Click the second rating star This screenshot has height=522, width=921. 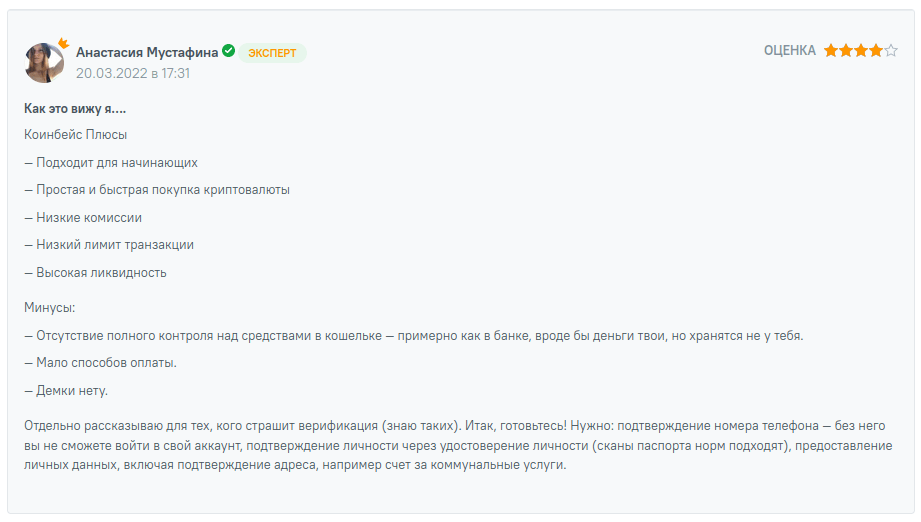pyautogui.click(x=845, y=51)
